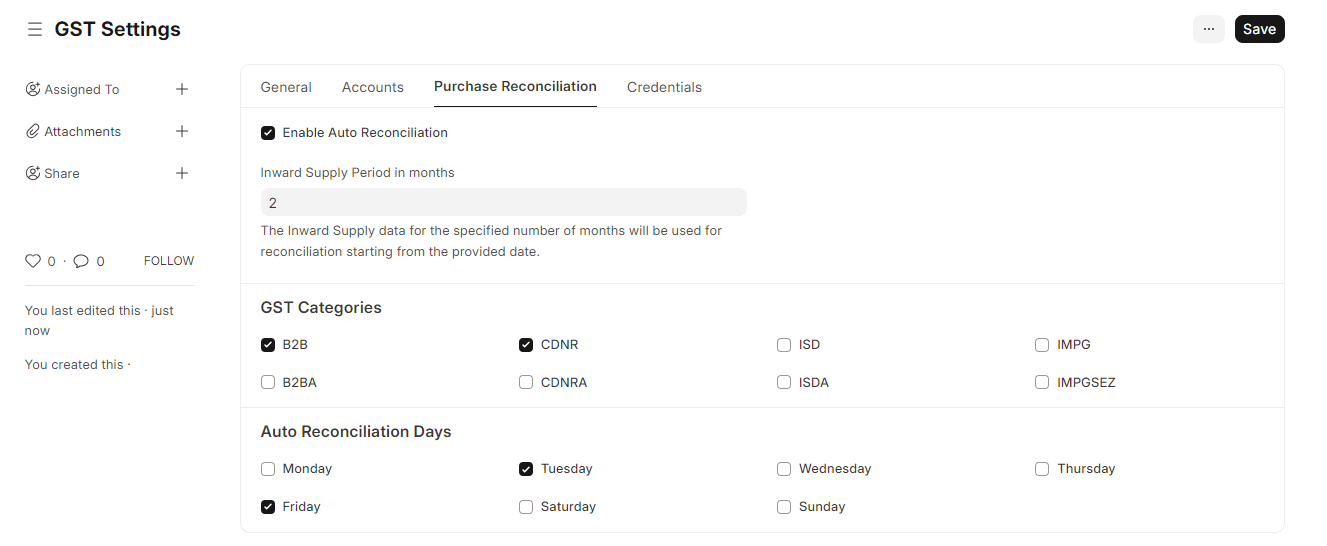Uncheck the CDNR category
Viewport: 1327px width, 546px height.
pyautogui.click(x=526, y=345)
